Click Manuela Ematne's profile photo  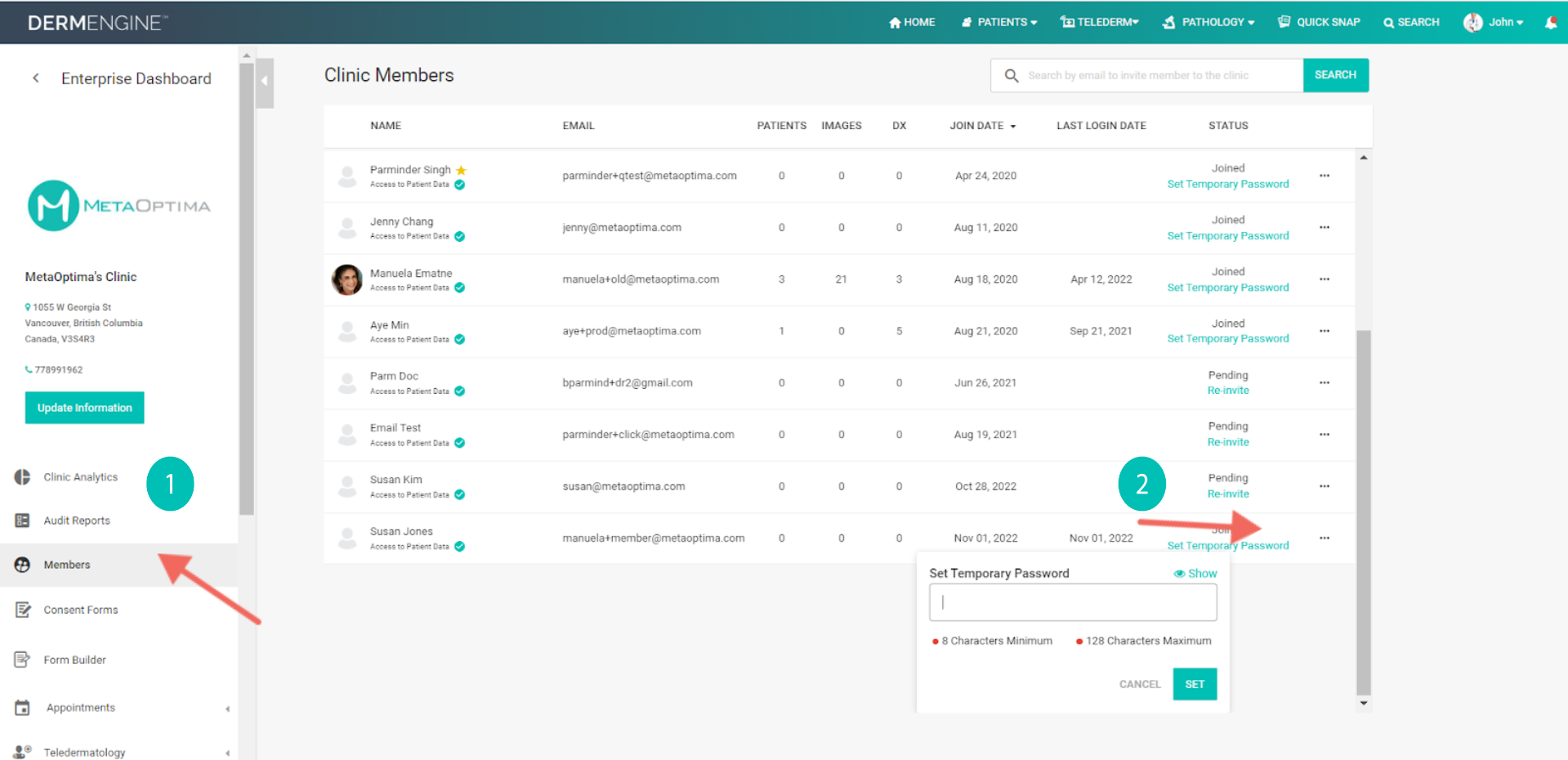pyautogui.click(x=346, y=279)
